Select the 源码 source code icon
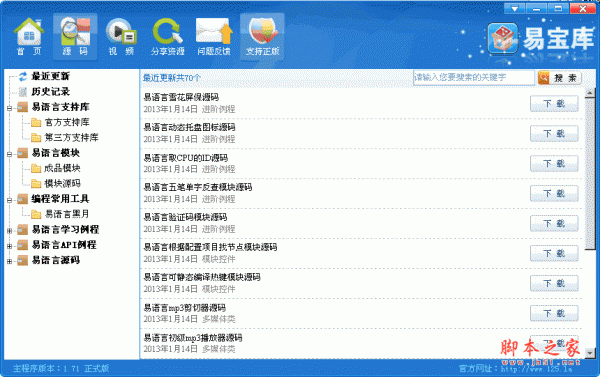This screenshot has width=600, height=377. pyautogui.click(x=75, y=37)
